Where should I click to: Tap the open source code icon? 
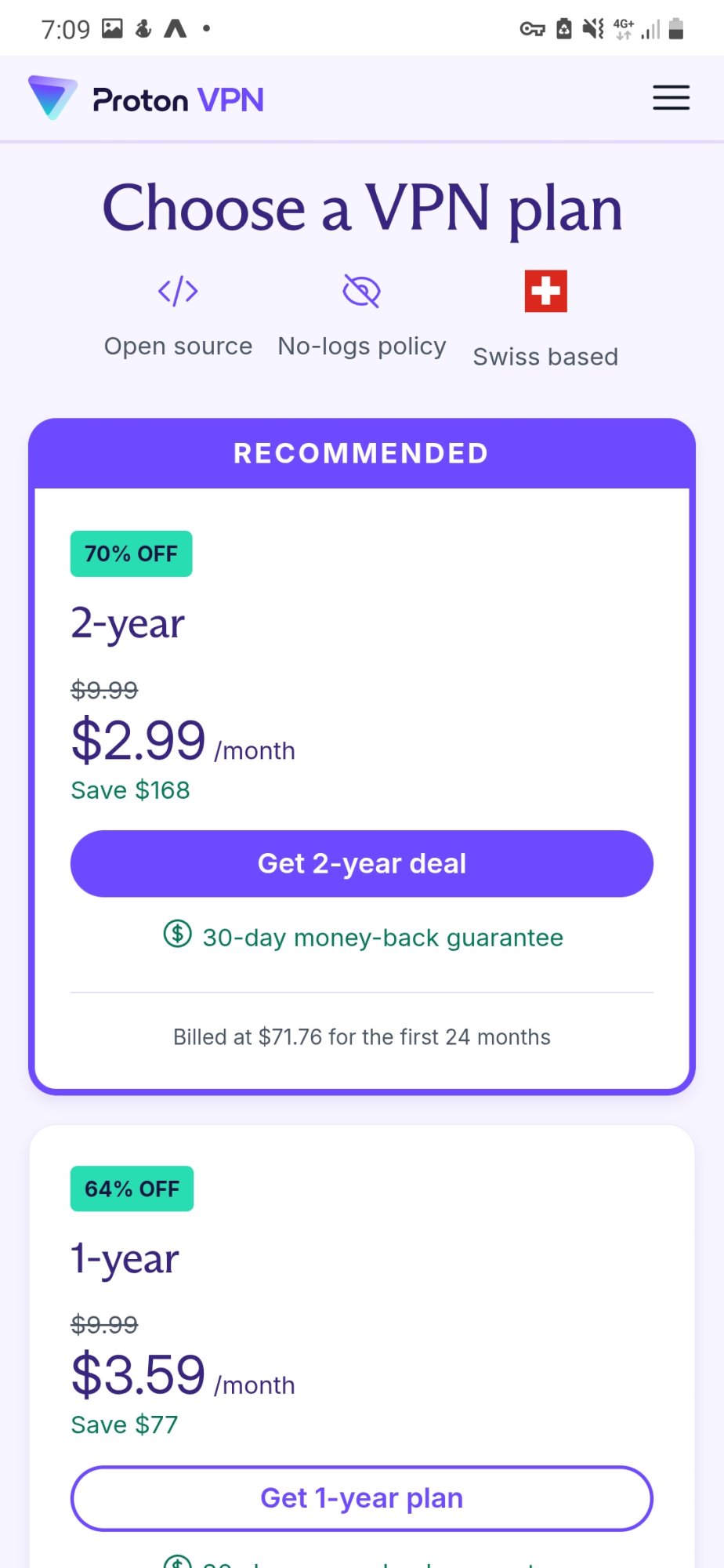[x=178, y=291]
